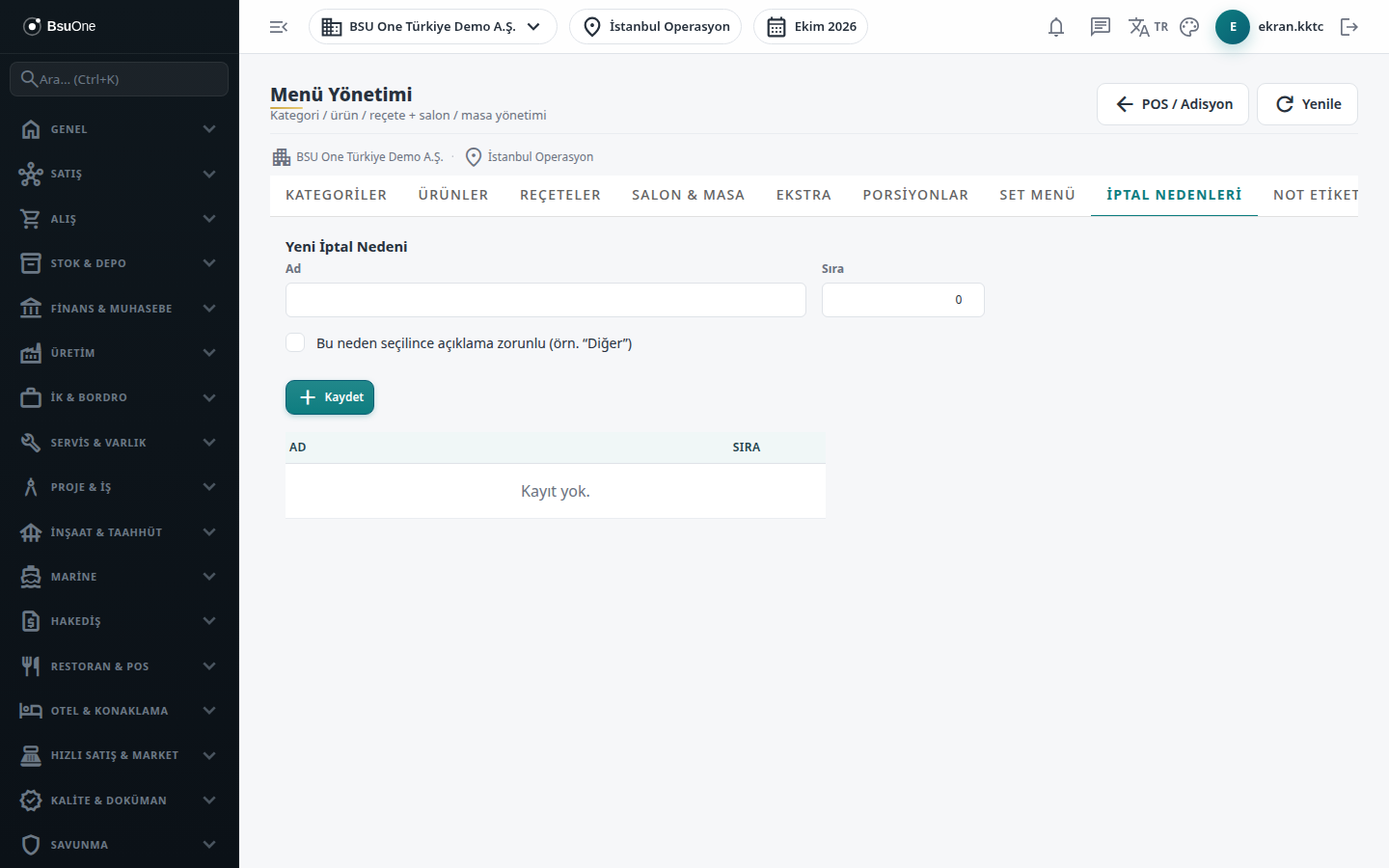Select the Ekstra tab
Image resolution: width=1389 pixels, height=868 pixels.
point(803,195)
